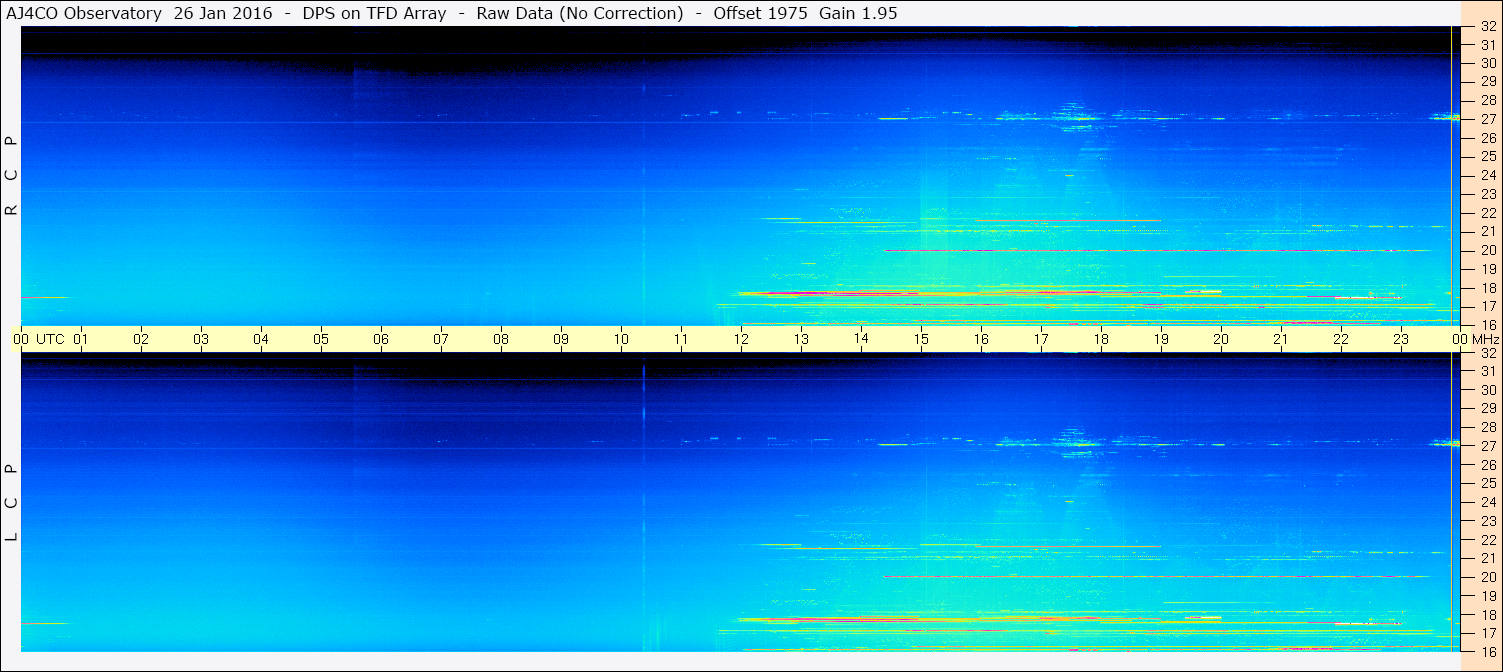The image size is (1503, 672).
Task: Select the 21 MHz label on LCP scale
Action: pyautogui.click(x=1487, y=558)
